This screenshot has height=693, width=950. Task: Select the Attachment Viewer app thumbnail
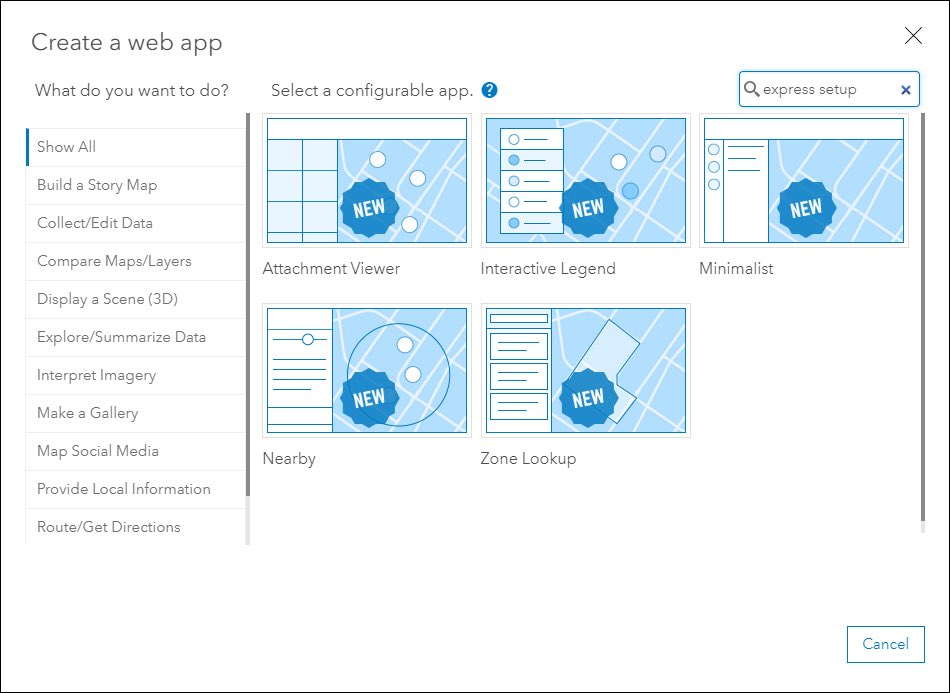367,181
